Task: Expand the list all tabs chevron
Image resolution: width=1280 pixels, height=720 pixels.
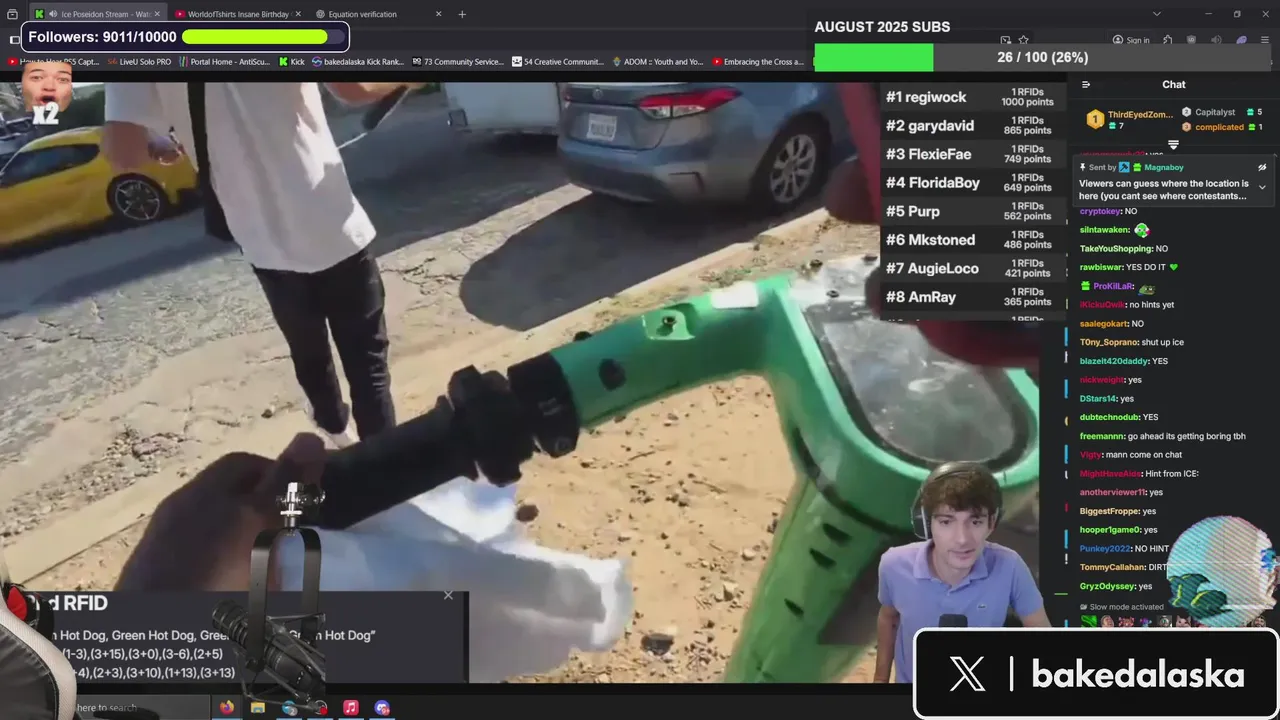Action: pyautogui.click(x=1157, y=14)
